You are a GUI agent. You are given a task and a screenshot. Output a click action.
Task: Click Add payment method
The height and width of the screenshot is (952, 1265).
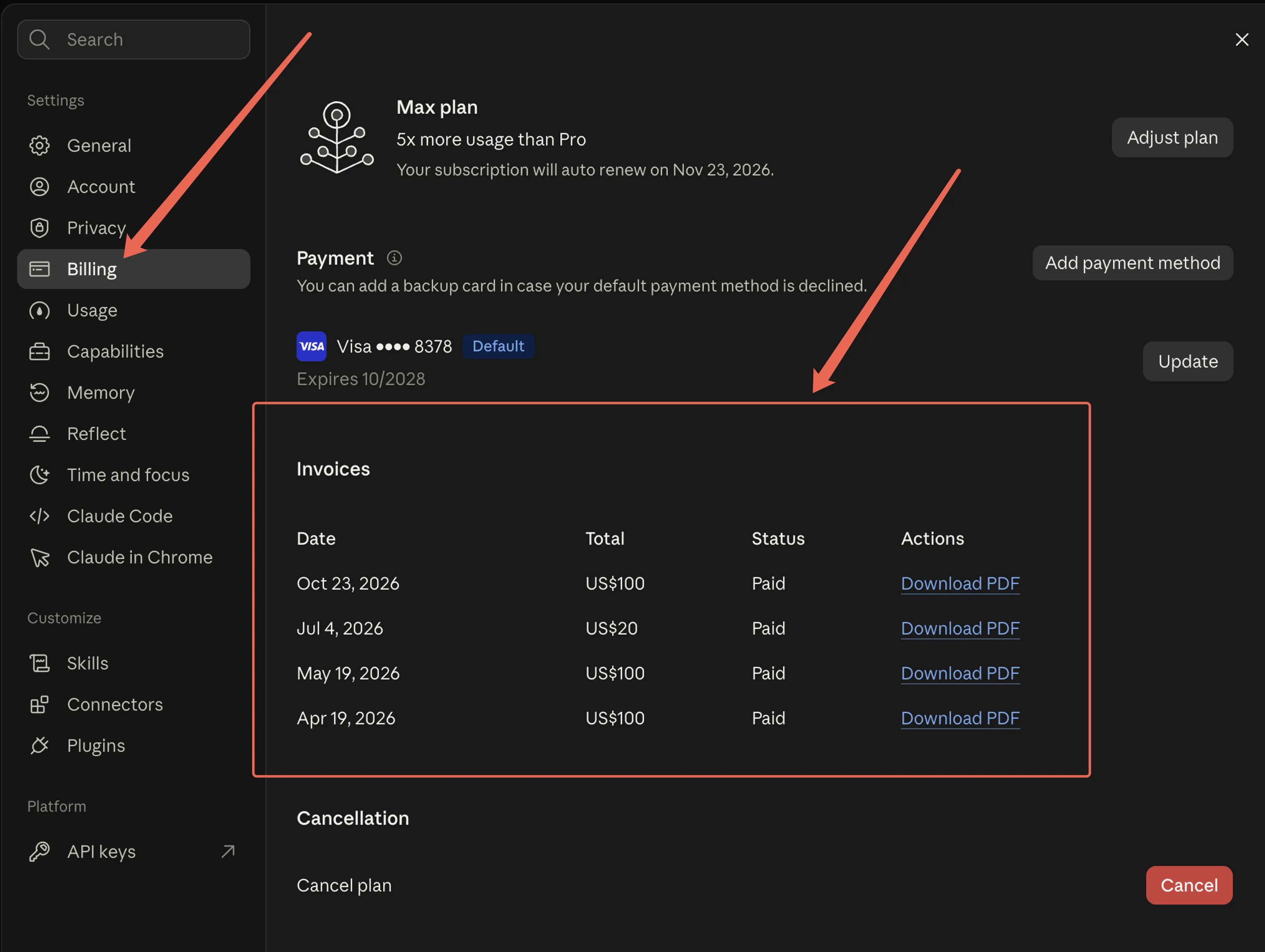pos(1133,263)
